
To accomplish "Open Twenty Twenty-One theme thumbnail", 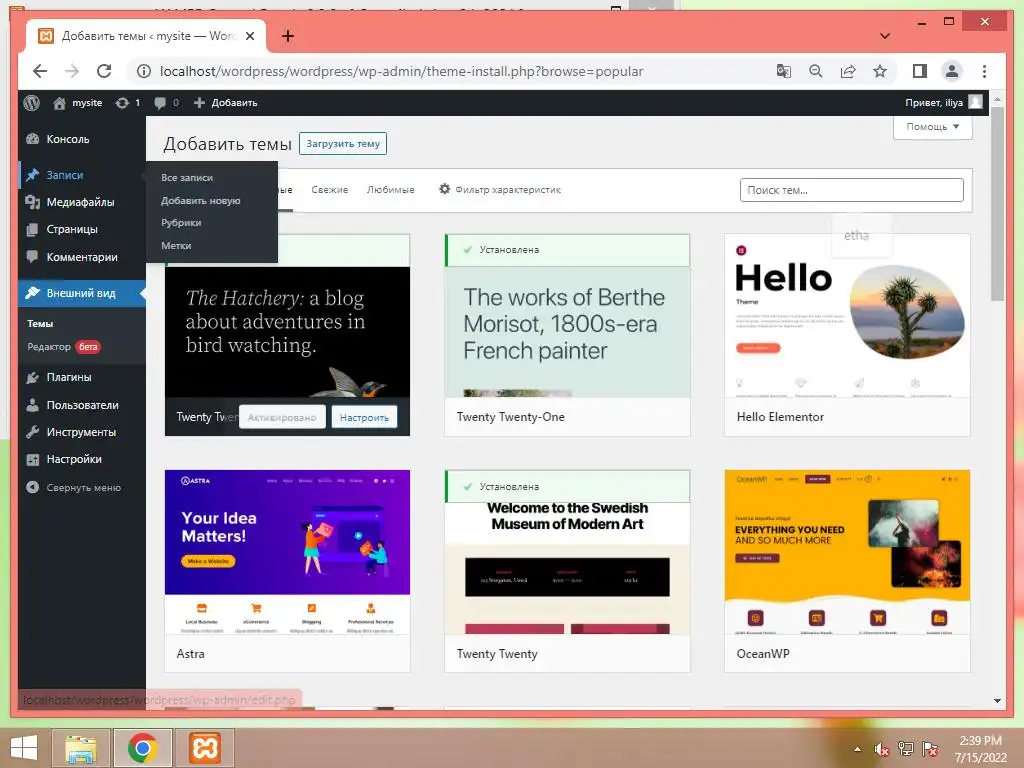I will click(x=567, y=332).
